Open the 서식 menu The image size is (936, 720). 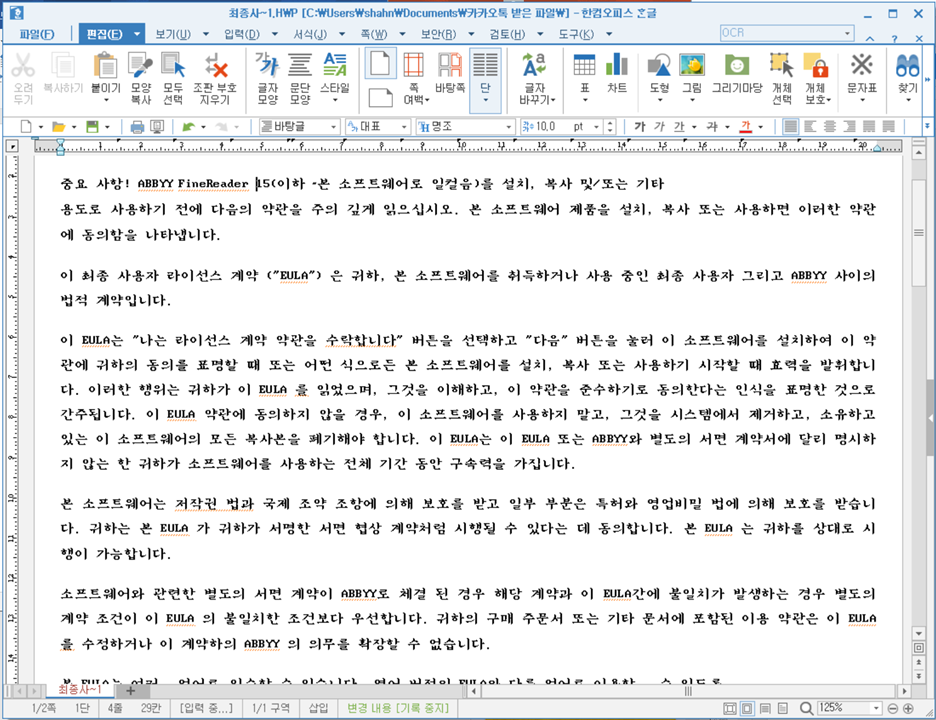click(310, 35)
